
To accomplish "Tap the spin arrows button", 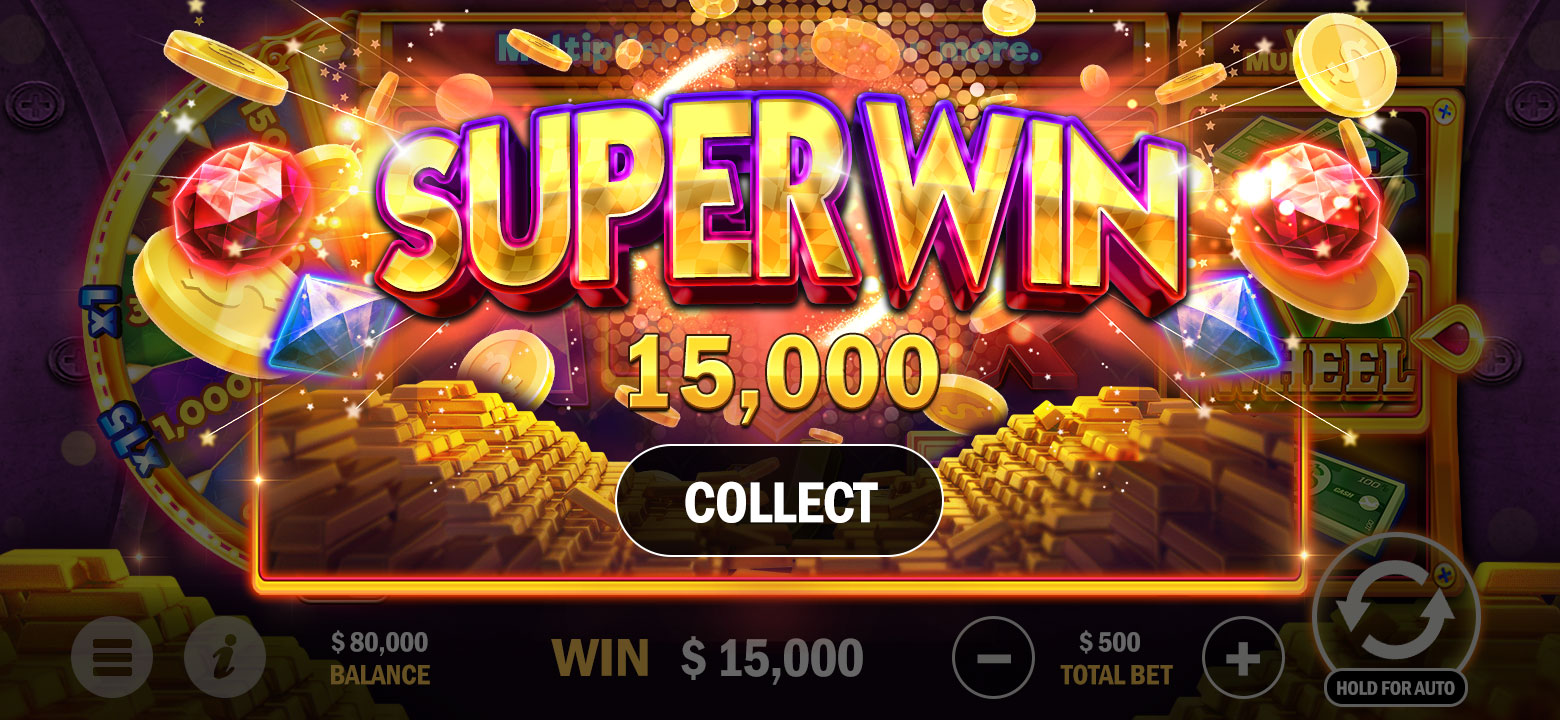I will [1395, 610].
